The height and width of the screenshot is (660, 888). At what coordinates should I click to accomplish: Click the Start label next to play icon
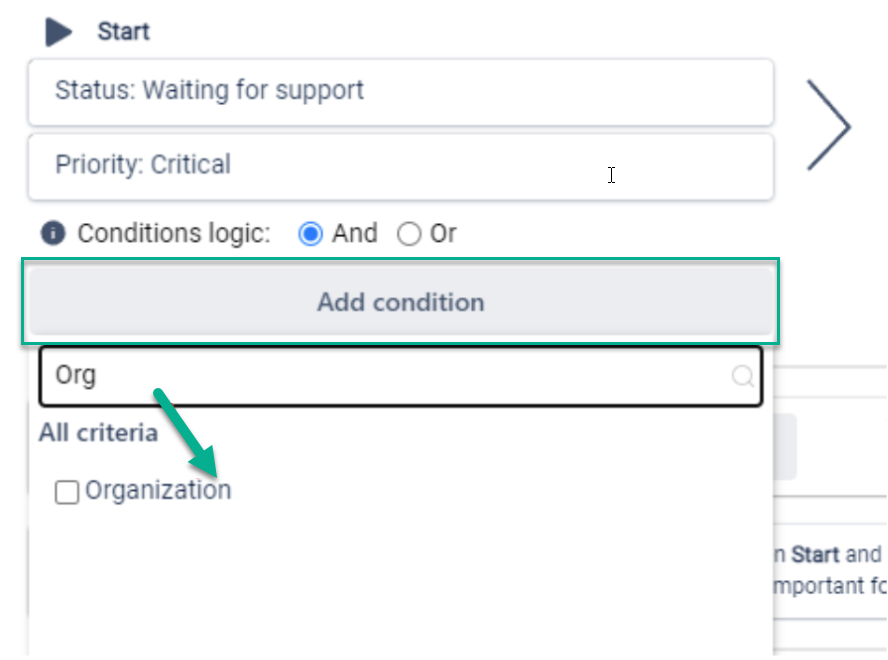pyautogui.click(x=123, y=32)
